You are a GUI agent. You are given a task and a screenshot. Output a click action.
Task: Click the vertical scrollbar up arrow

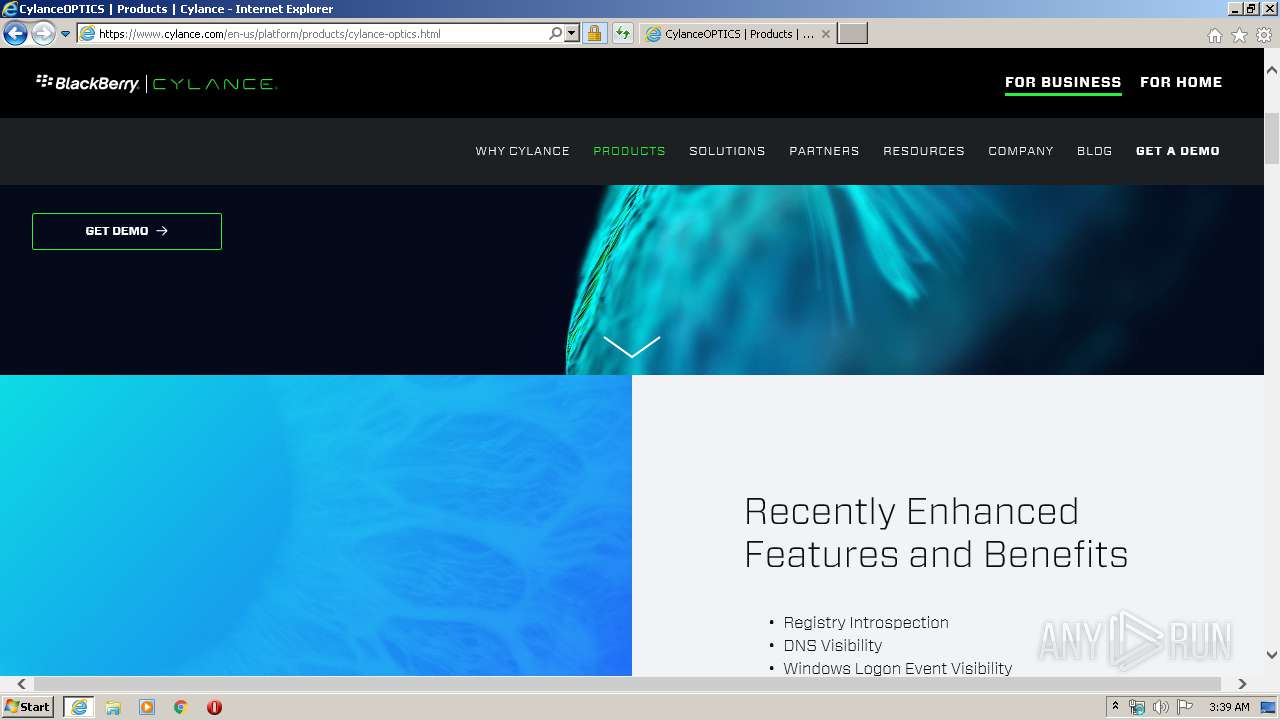coord(1272,70)
